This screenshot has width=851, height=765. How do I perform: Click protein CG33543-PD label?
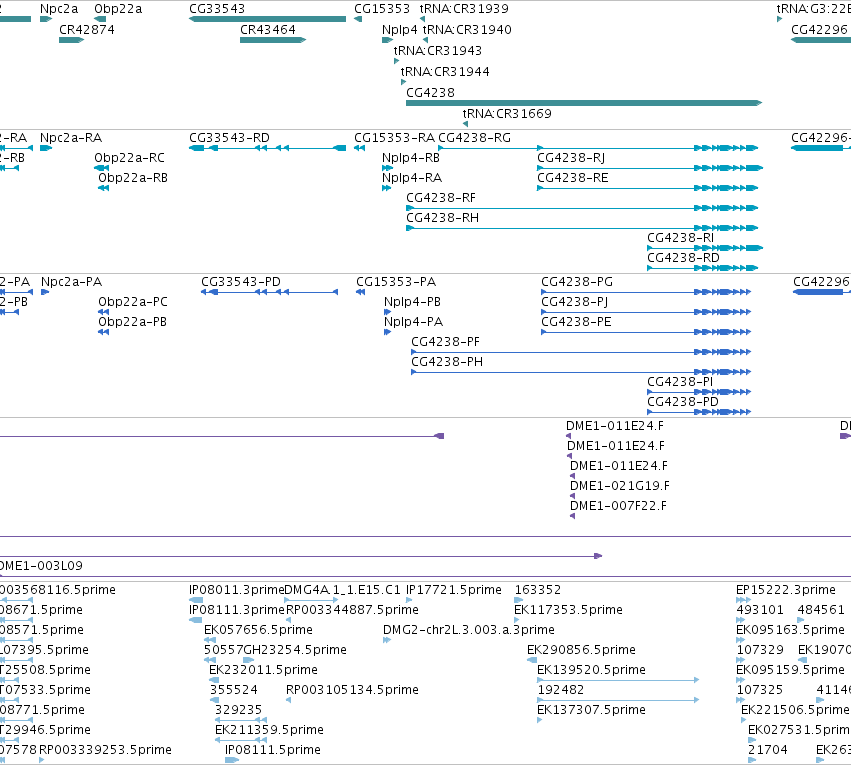[241, 282]
